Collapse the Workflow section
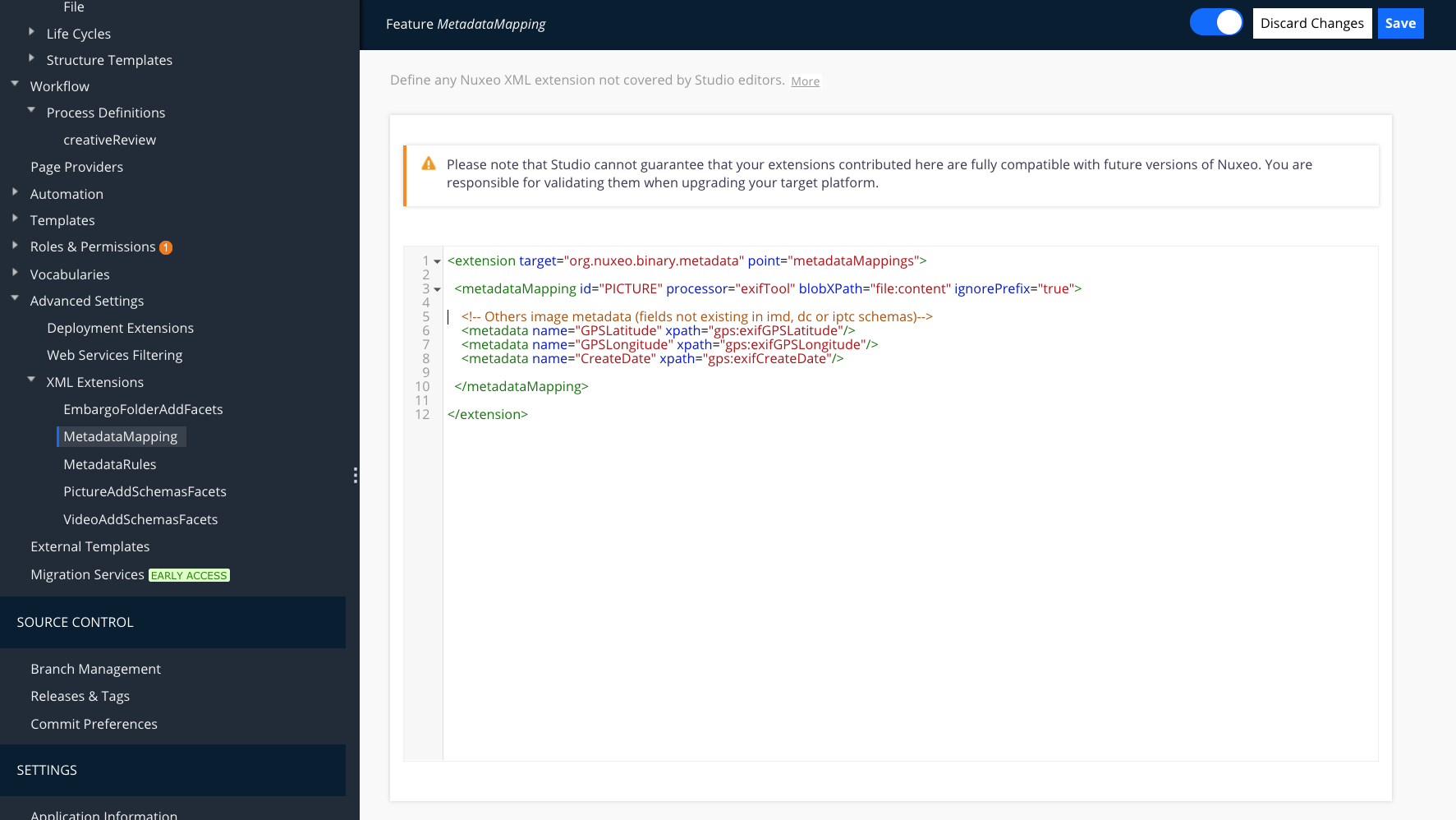 coord(13,84)
